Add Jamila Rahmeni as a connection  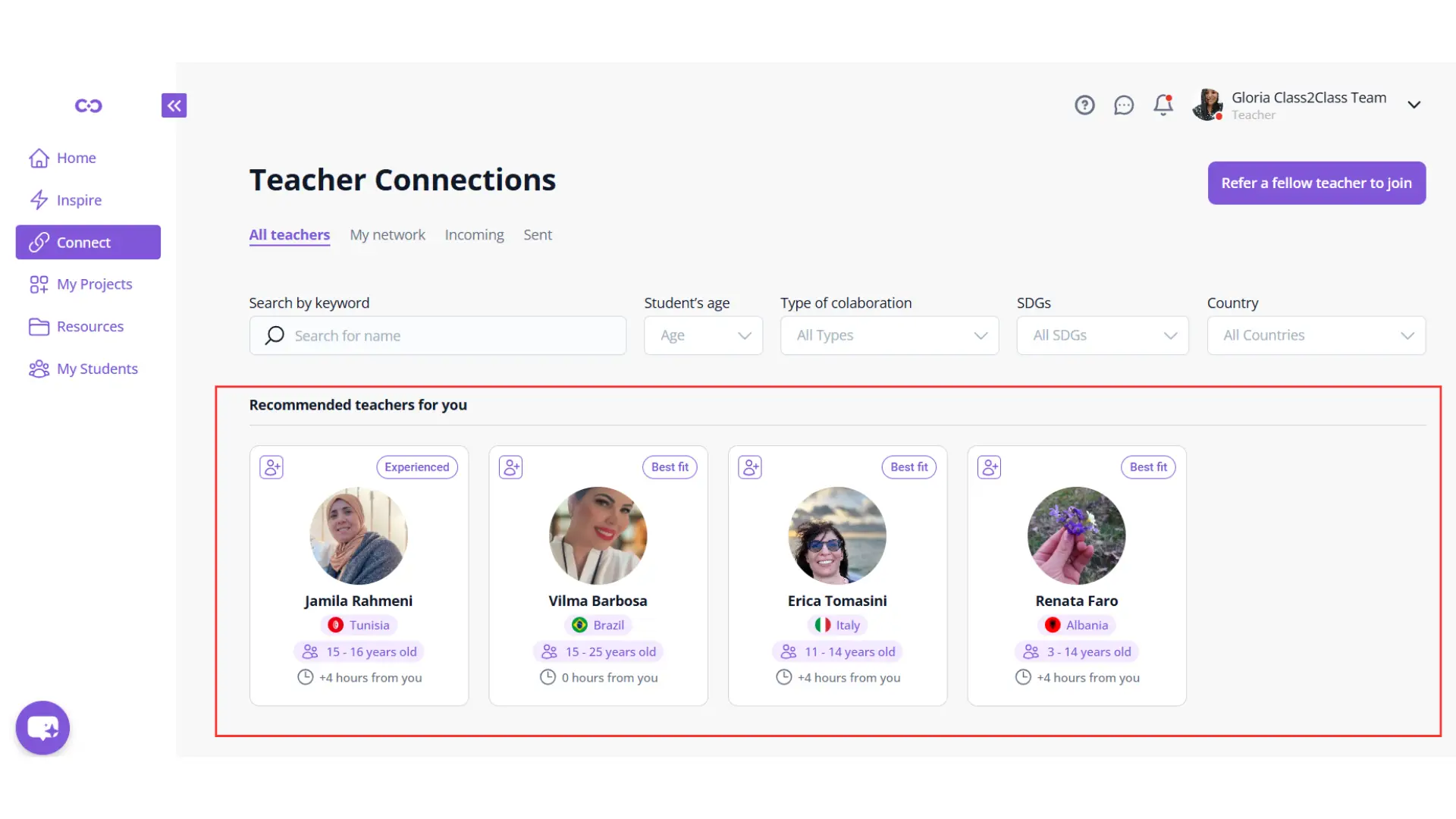click(x=271, y=467)
